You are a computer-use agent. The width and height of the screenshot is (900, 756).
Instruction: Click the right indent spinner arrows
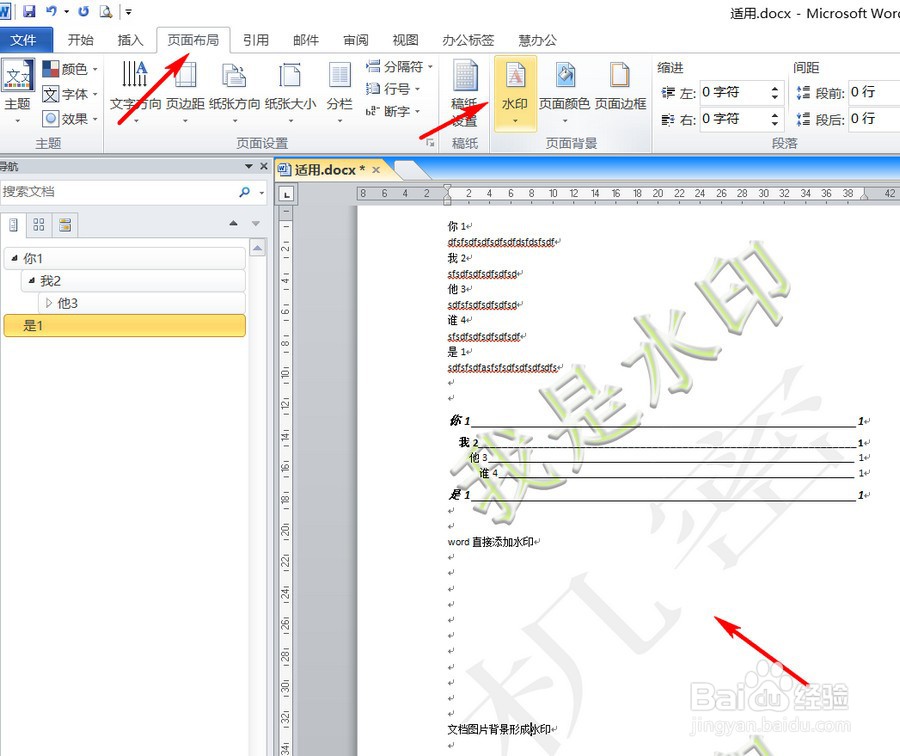click(775, 119)
